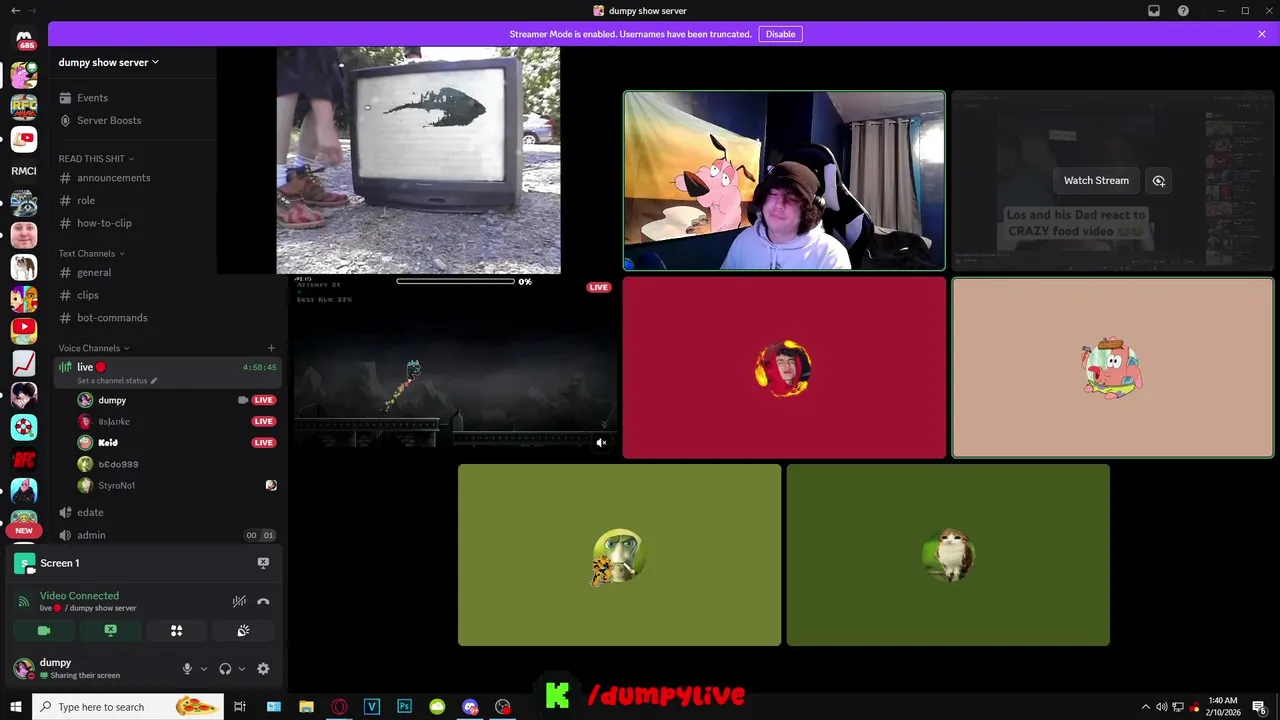Open dumpy's user avatar panel
The image size is (1280, 720).
(x=23, y=669)
